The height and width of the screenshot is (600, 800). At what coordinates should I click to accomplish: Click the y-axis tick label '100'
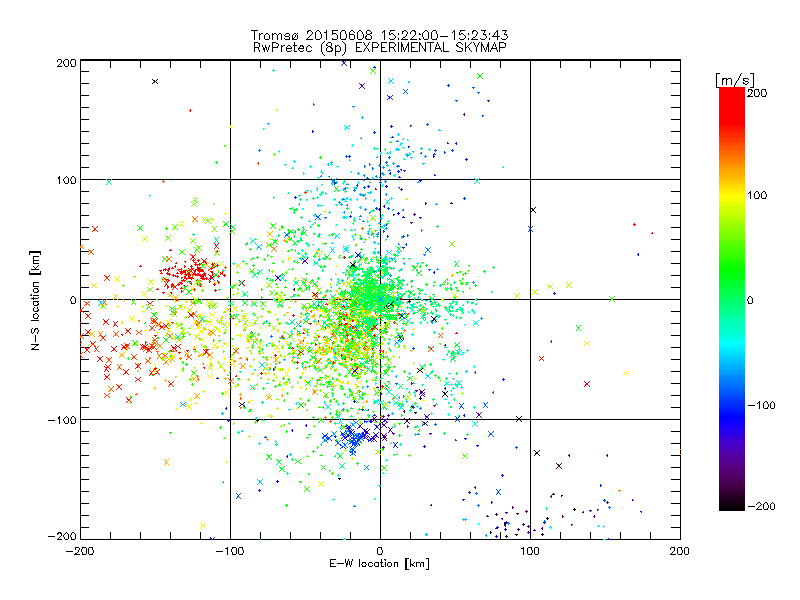(x=67, y=180)
